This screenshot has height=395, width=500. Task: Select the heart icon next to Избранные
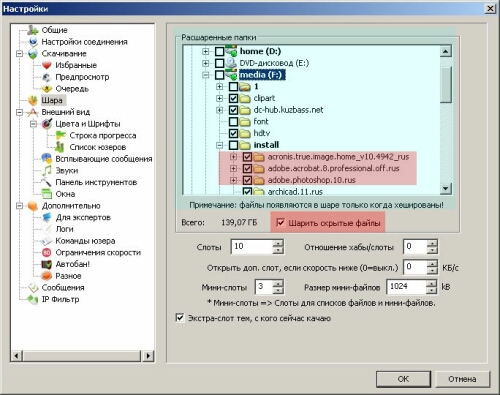tap(47, 65)
